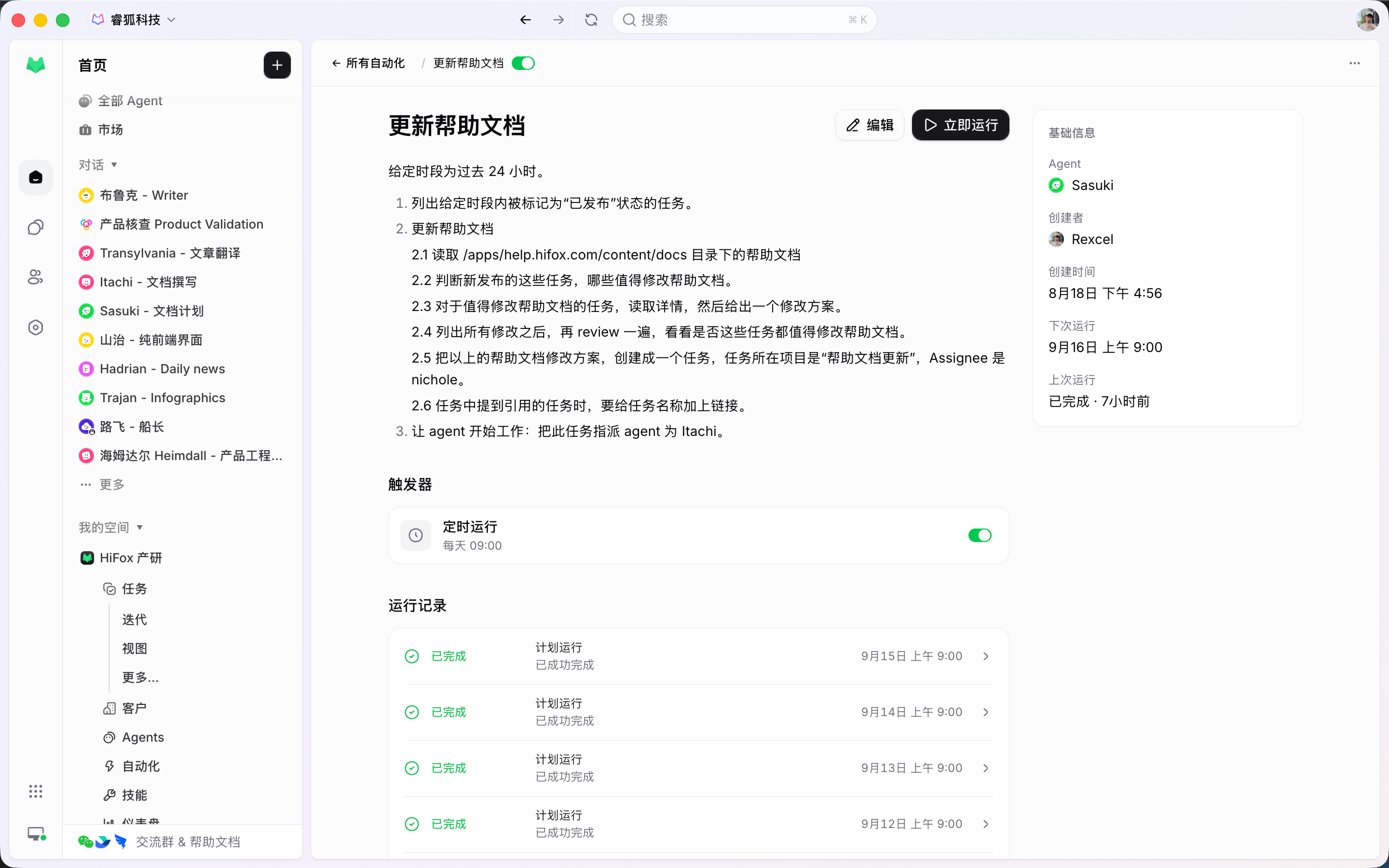The height and width of the screenshot is (868, 1389).
Task: Open the 已完成 run row for 9月15日
Action: tap(698, 656)
